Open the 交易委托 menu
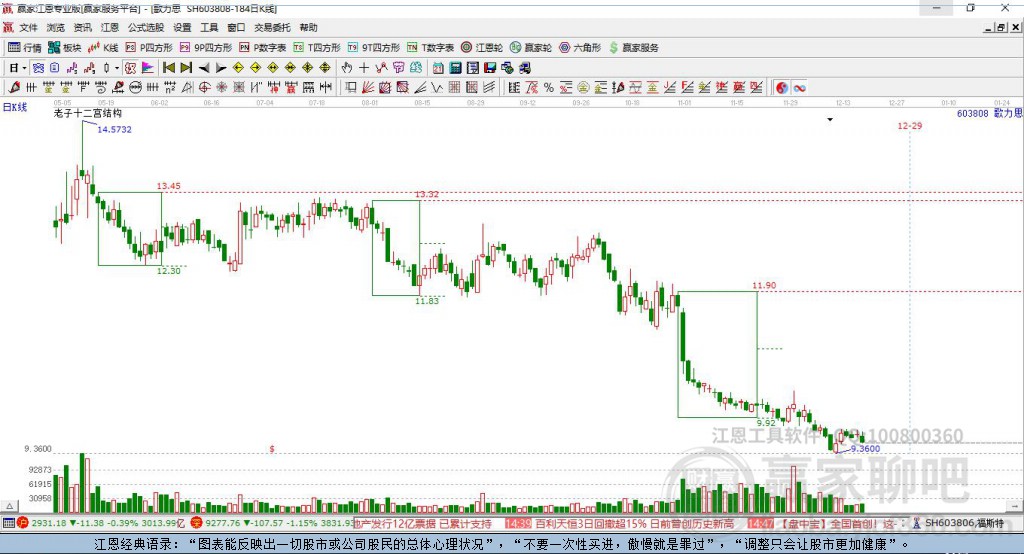The height and width of the screenshot is (554, 1024). point(272,27)
